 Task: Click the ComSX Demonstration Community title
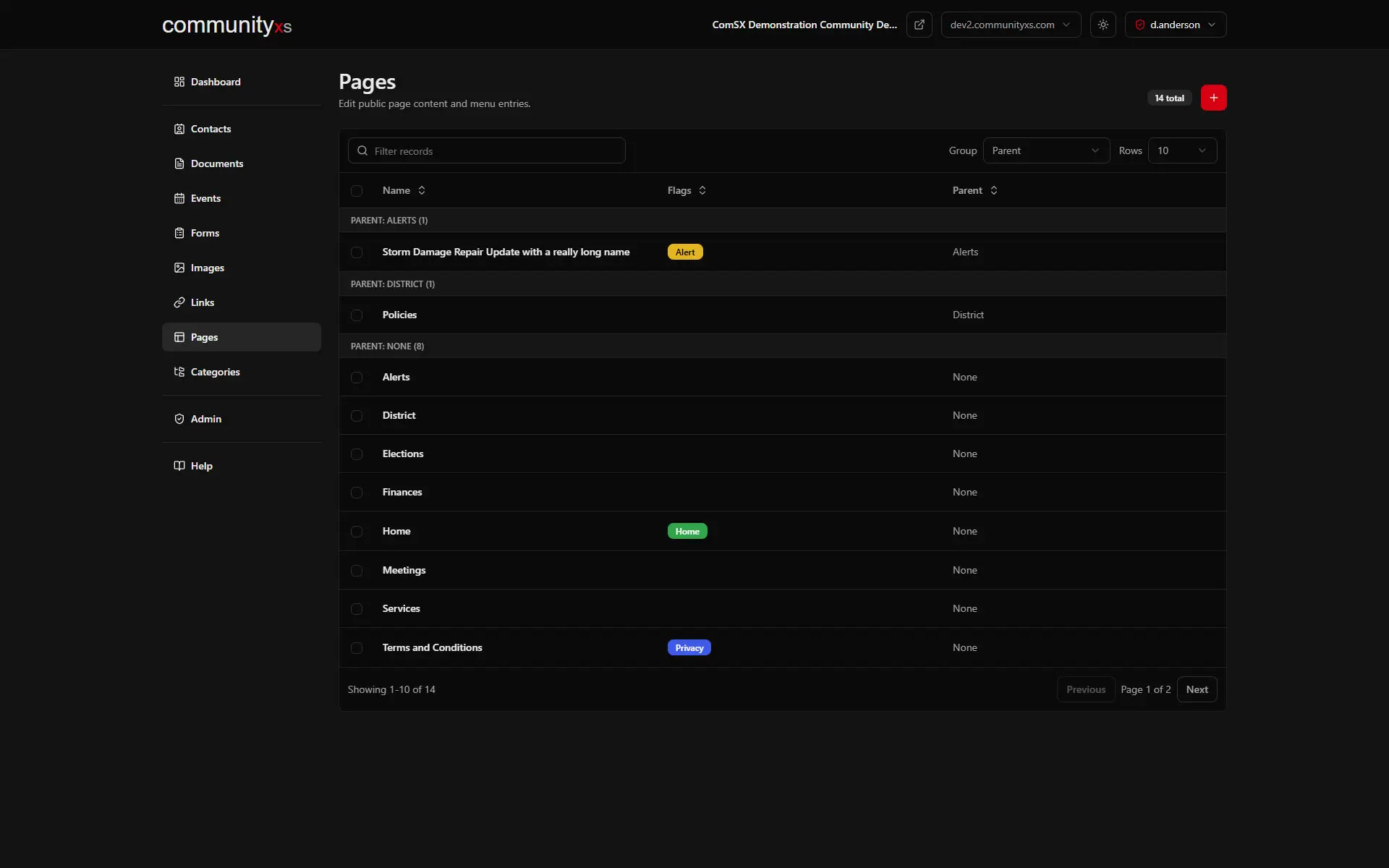(804, 25)
